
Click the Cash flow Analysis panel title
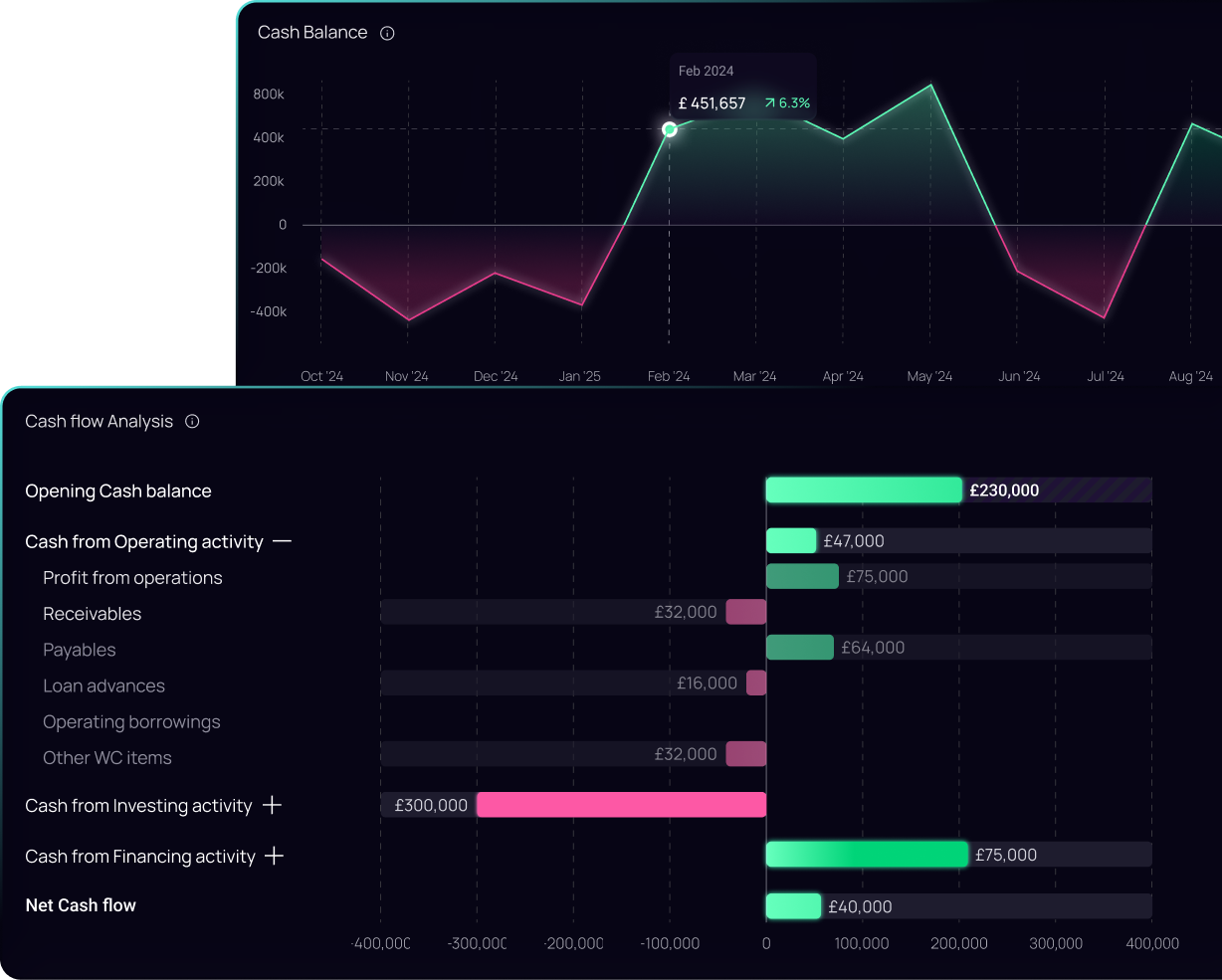[x=99, y=421]
